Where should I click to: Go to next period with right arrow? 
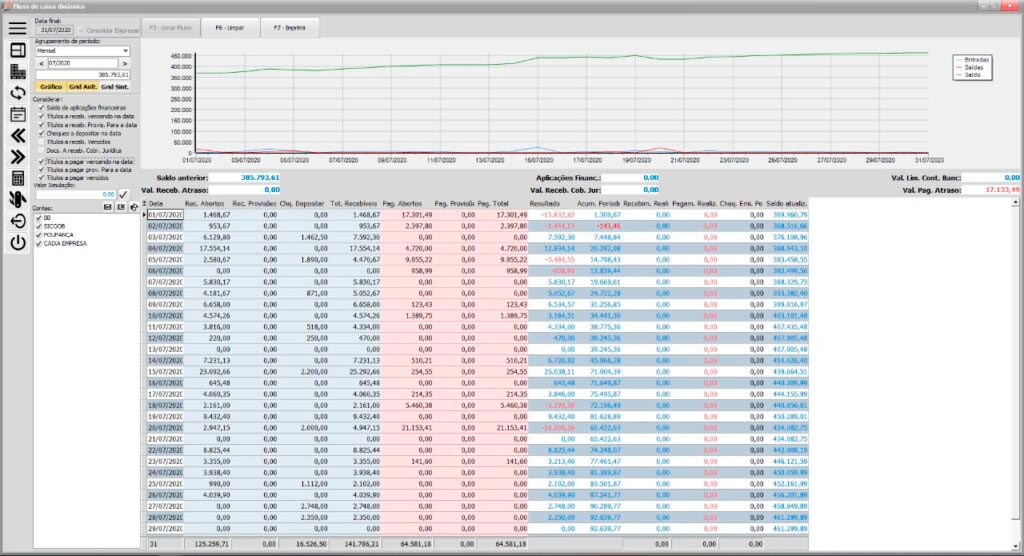click(x=126, y=62)
